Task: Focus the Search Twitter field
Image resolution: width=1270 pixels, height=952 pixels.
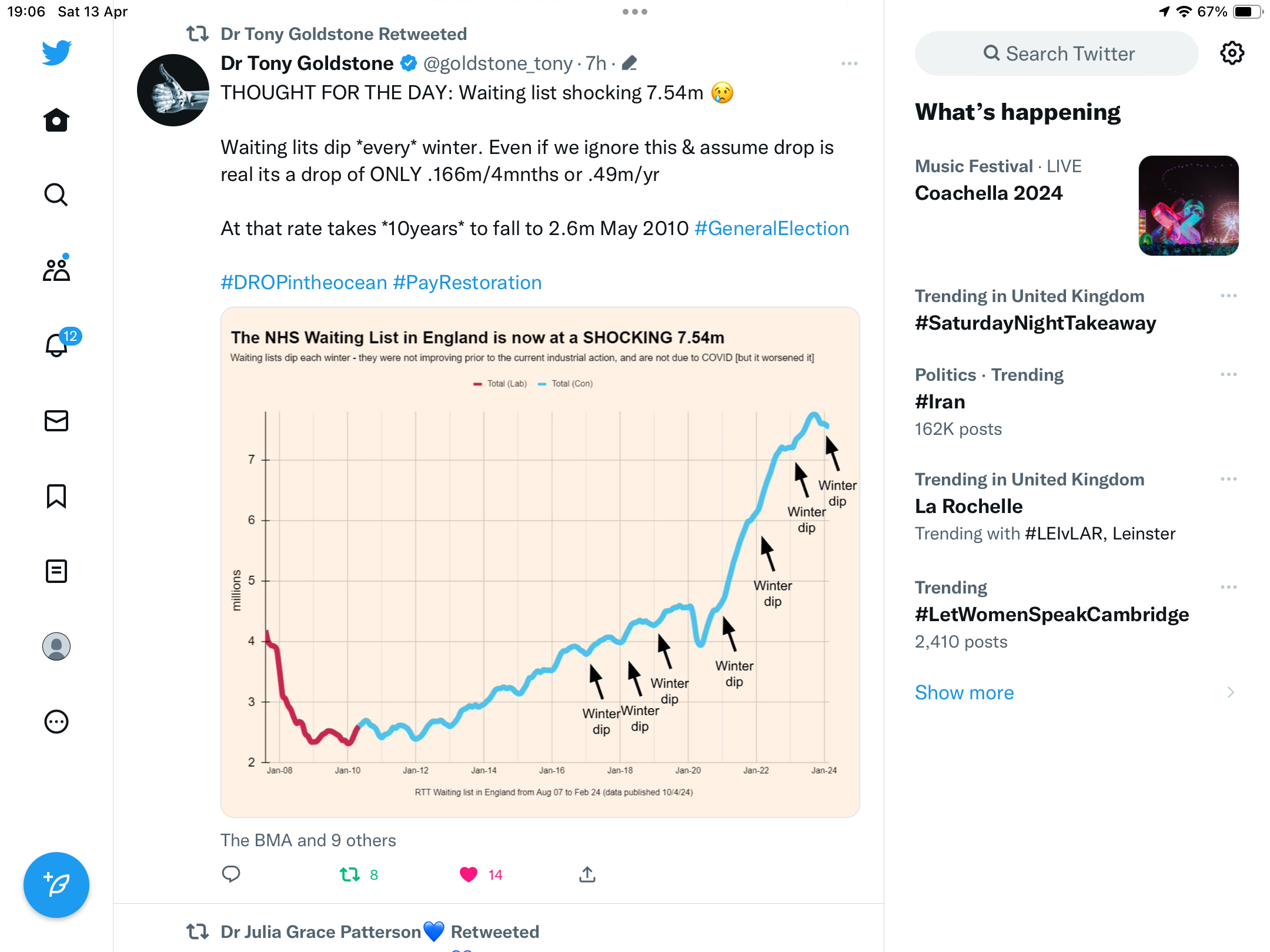Action: pos(1057,53)
